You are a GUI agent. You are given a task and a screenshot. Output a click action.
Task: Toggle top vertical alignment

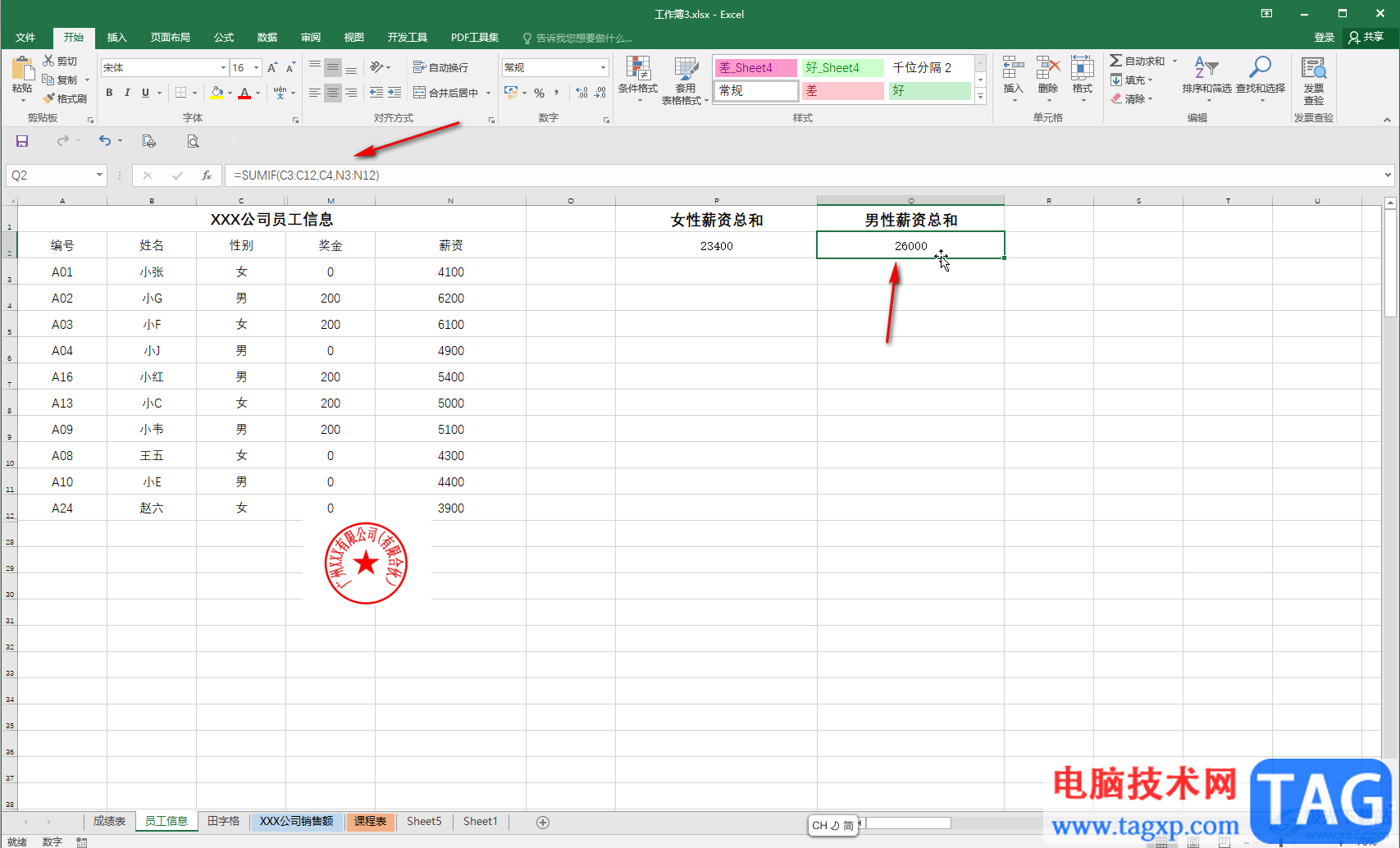315,67
